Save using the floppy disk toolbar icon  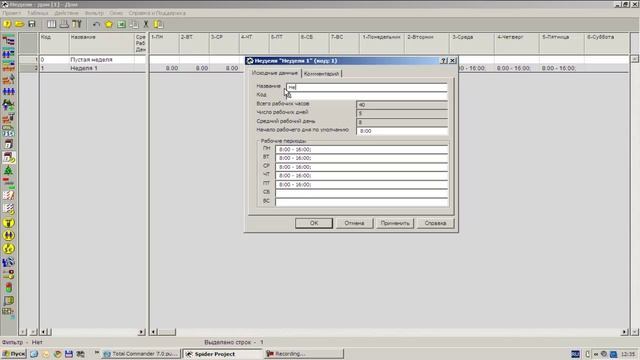pos(32,24)
